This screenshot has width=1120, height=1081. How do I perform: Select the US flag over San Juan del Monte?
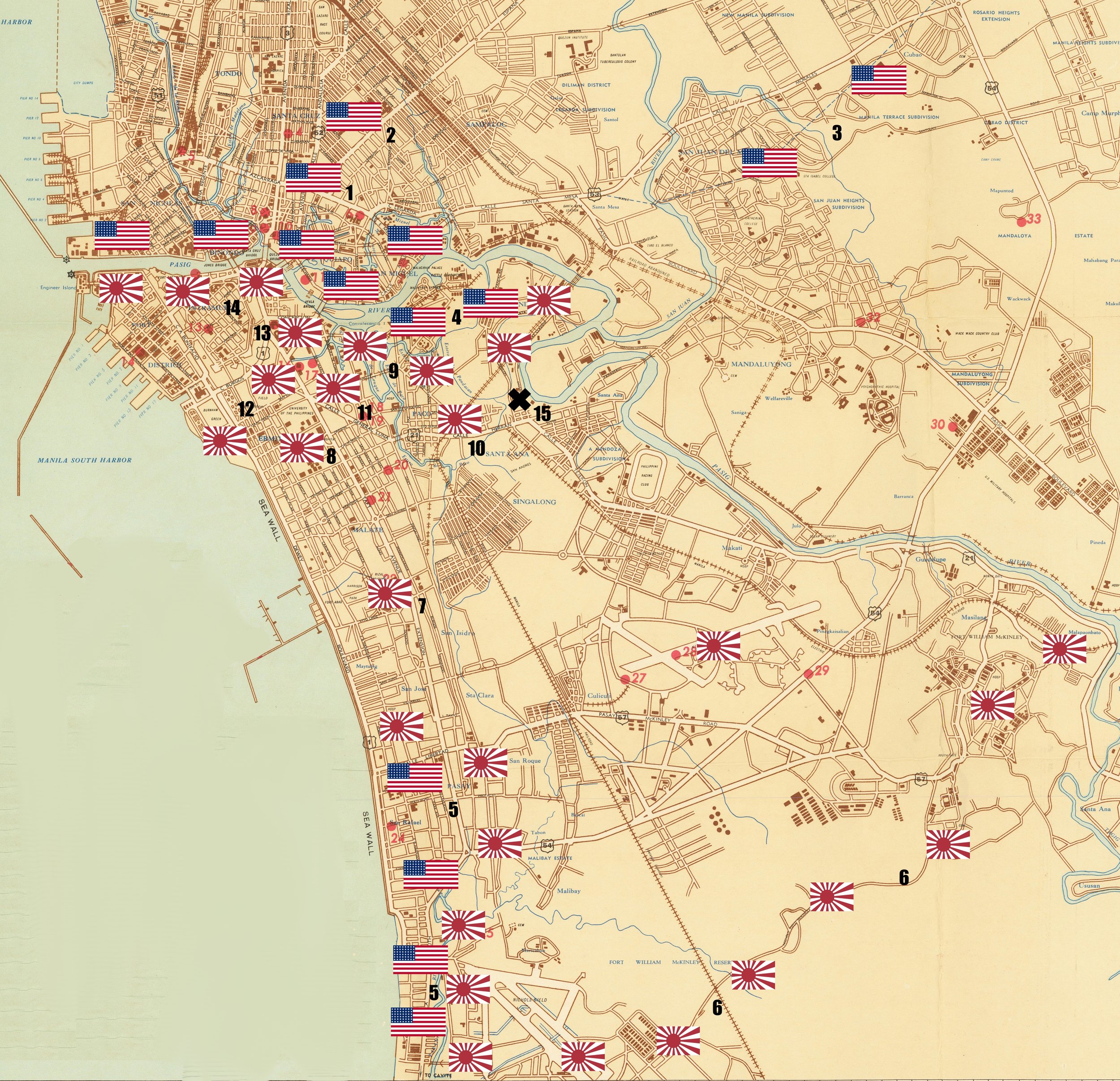(x=769, y=163)
